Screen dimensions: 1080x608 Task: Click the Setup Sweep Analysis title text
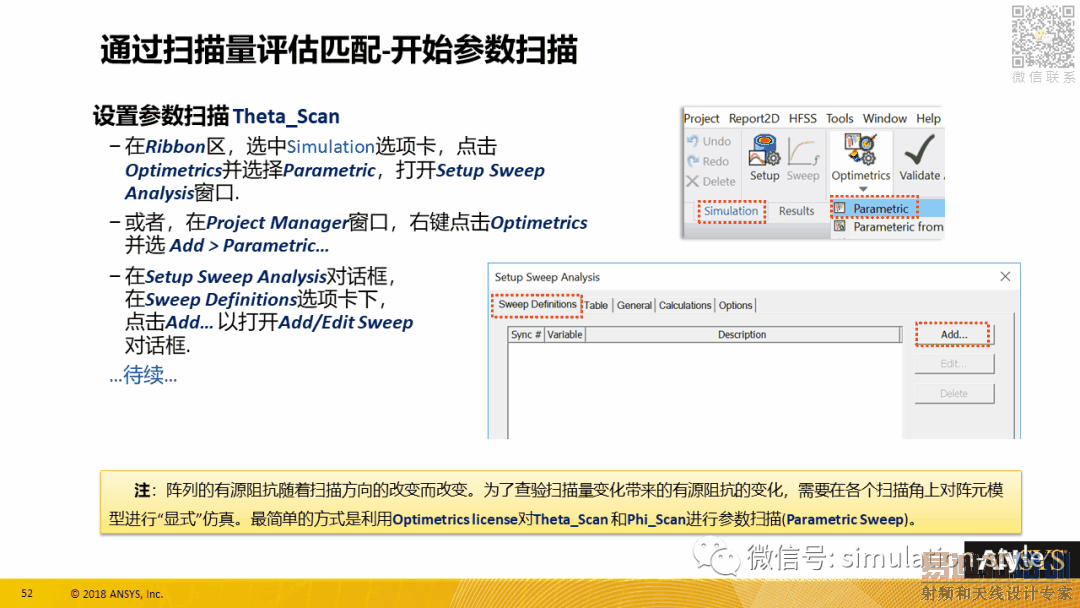[547, 277]
